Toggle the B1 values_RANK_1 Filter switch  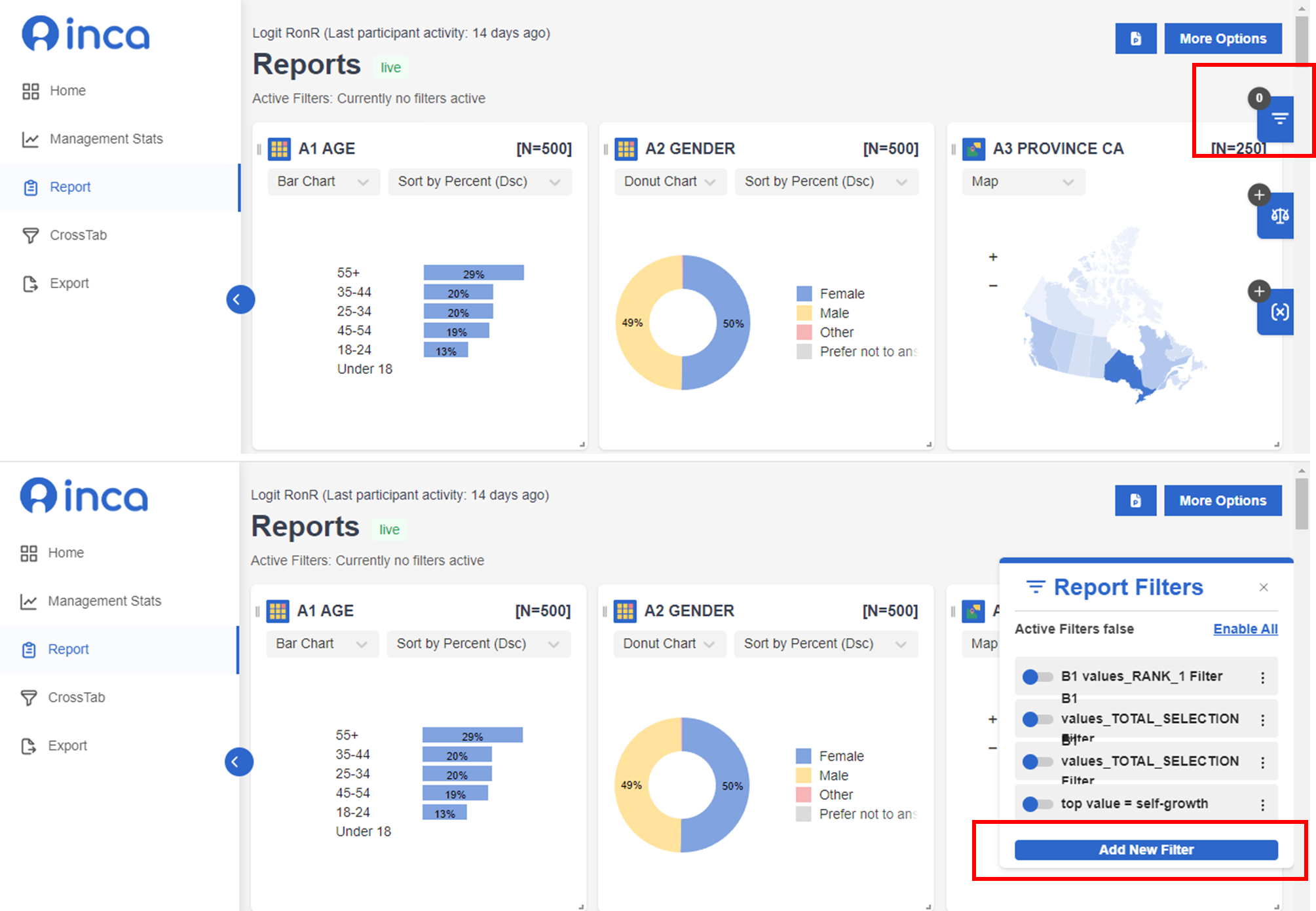coord(1037,677)
